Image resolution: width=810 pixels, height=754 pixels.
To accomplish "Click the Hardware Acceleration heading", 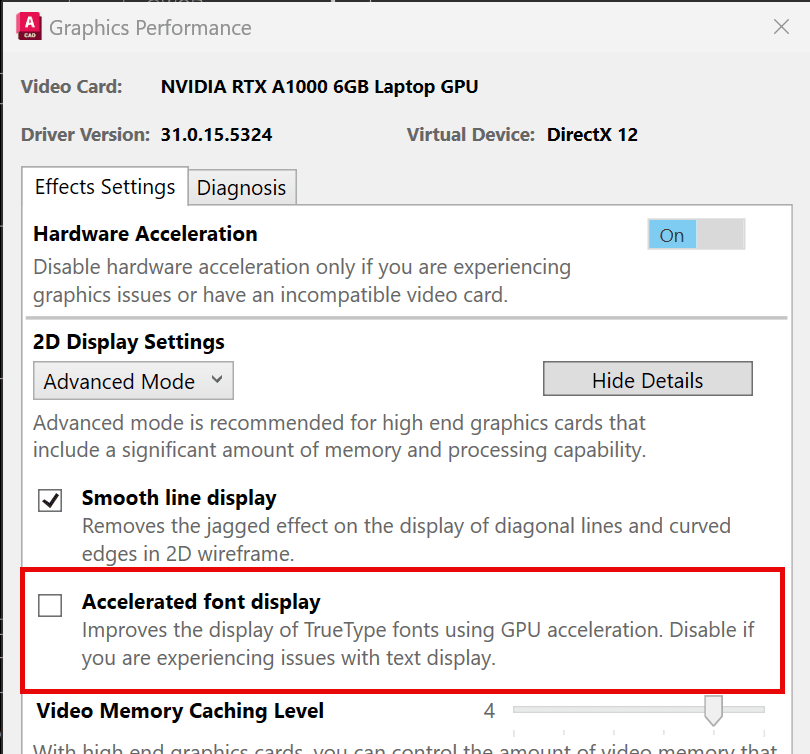I will tap(145, 234).
